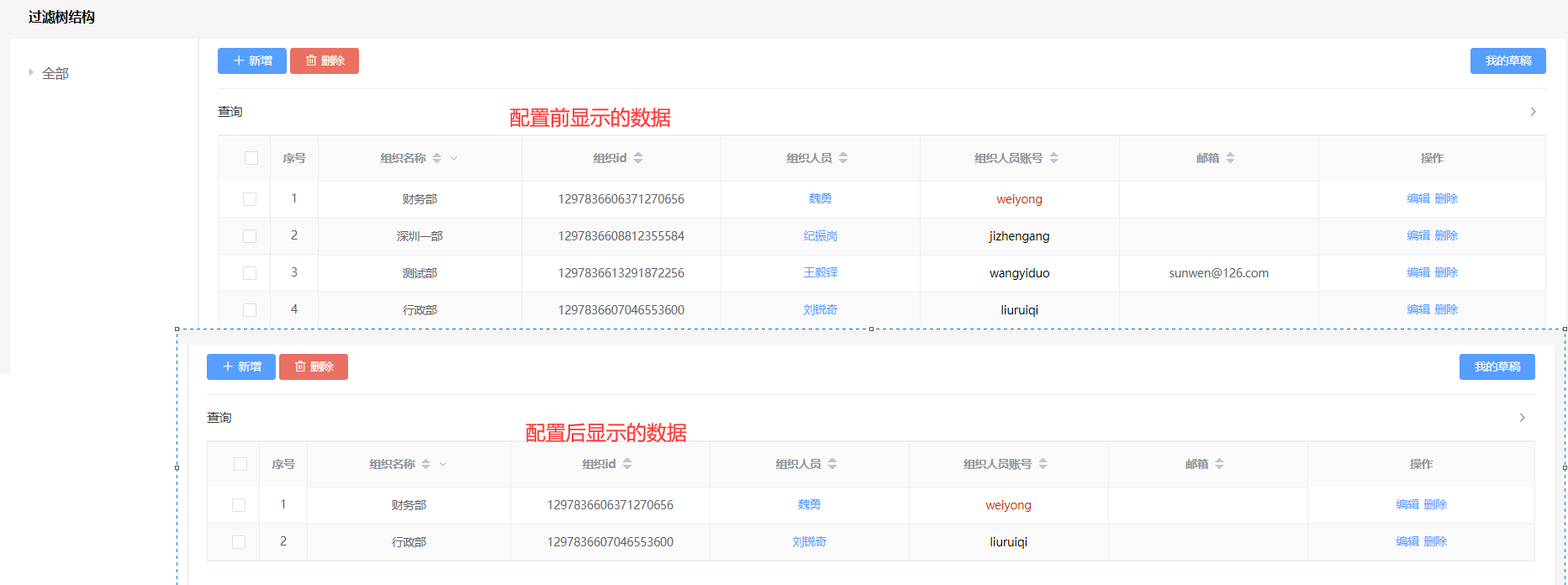Expand the top 查询 panel chevron
The image size is (1568, 585).
tap(1533, 112)
